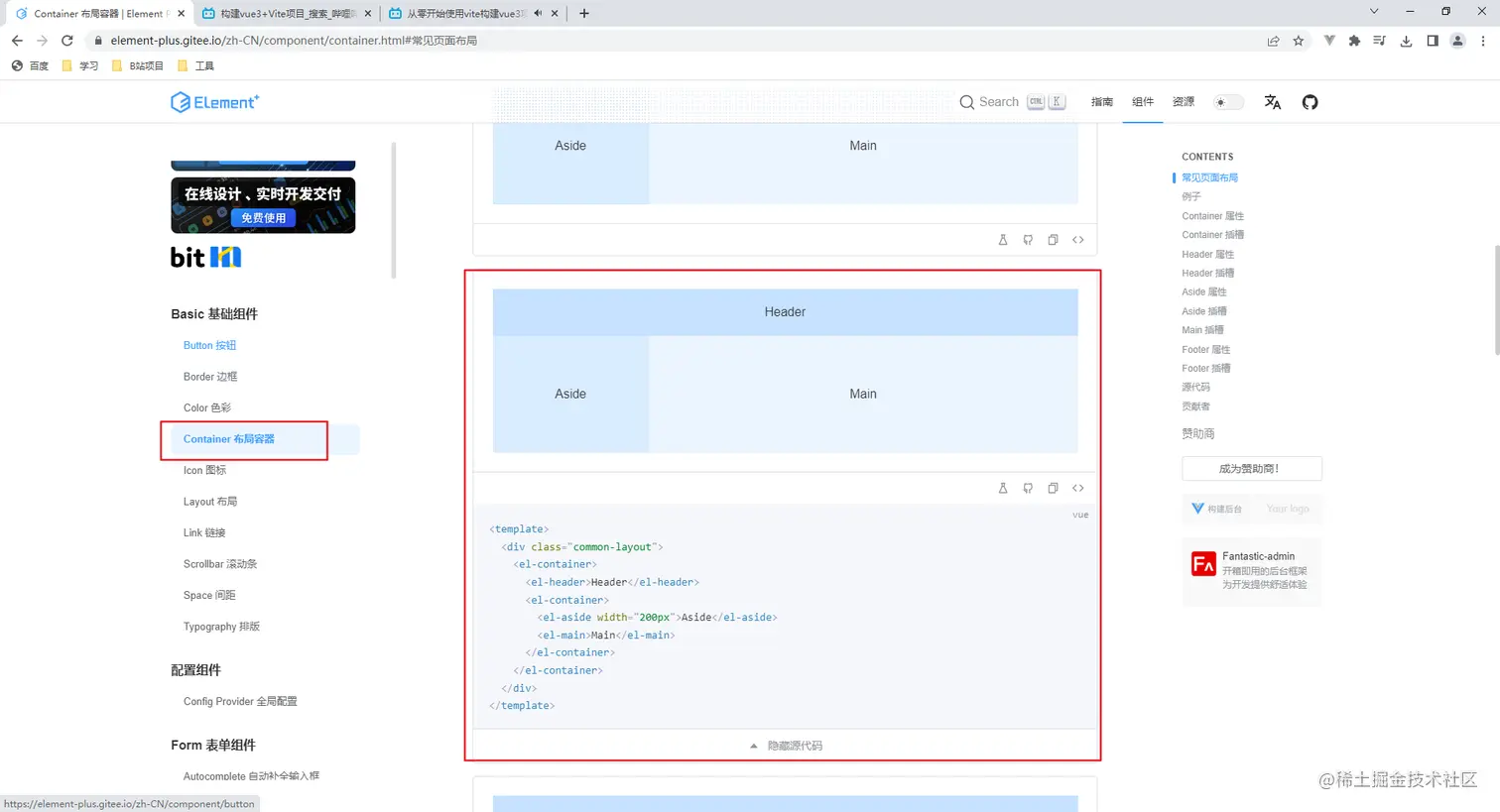1500x812 pixels.
Task: Open the Chrome side panel
Action: (x=1433, y=41)
